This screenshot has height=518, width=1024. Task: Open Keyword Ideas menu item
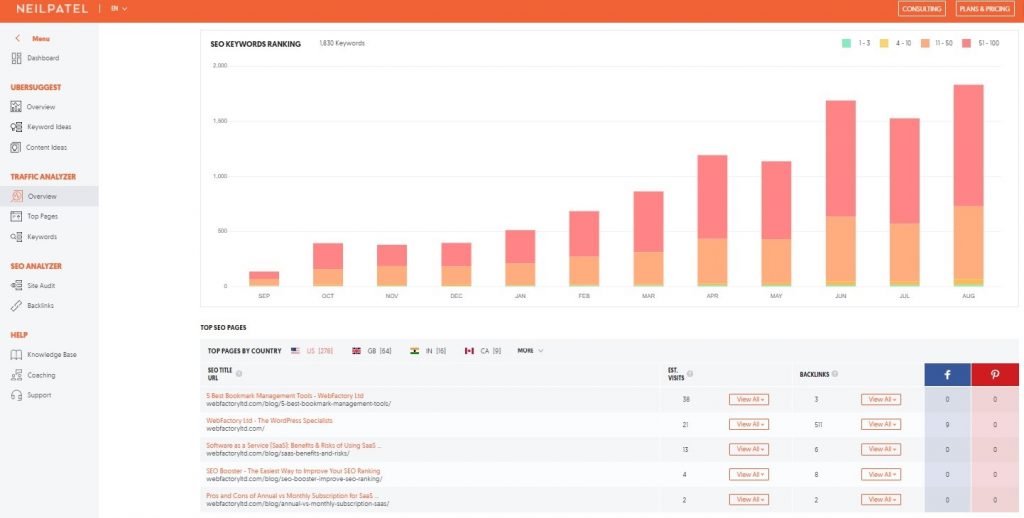[49, 127]
